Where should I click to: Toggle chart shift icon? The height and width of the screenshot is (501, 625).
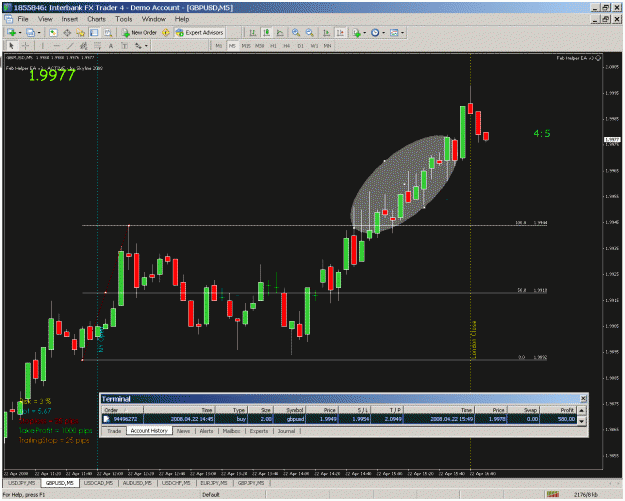340,33
